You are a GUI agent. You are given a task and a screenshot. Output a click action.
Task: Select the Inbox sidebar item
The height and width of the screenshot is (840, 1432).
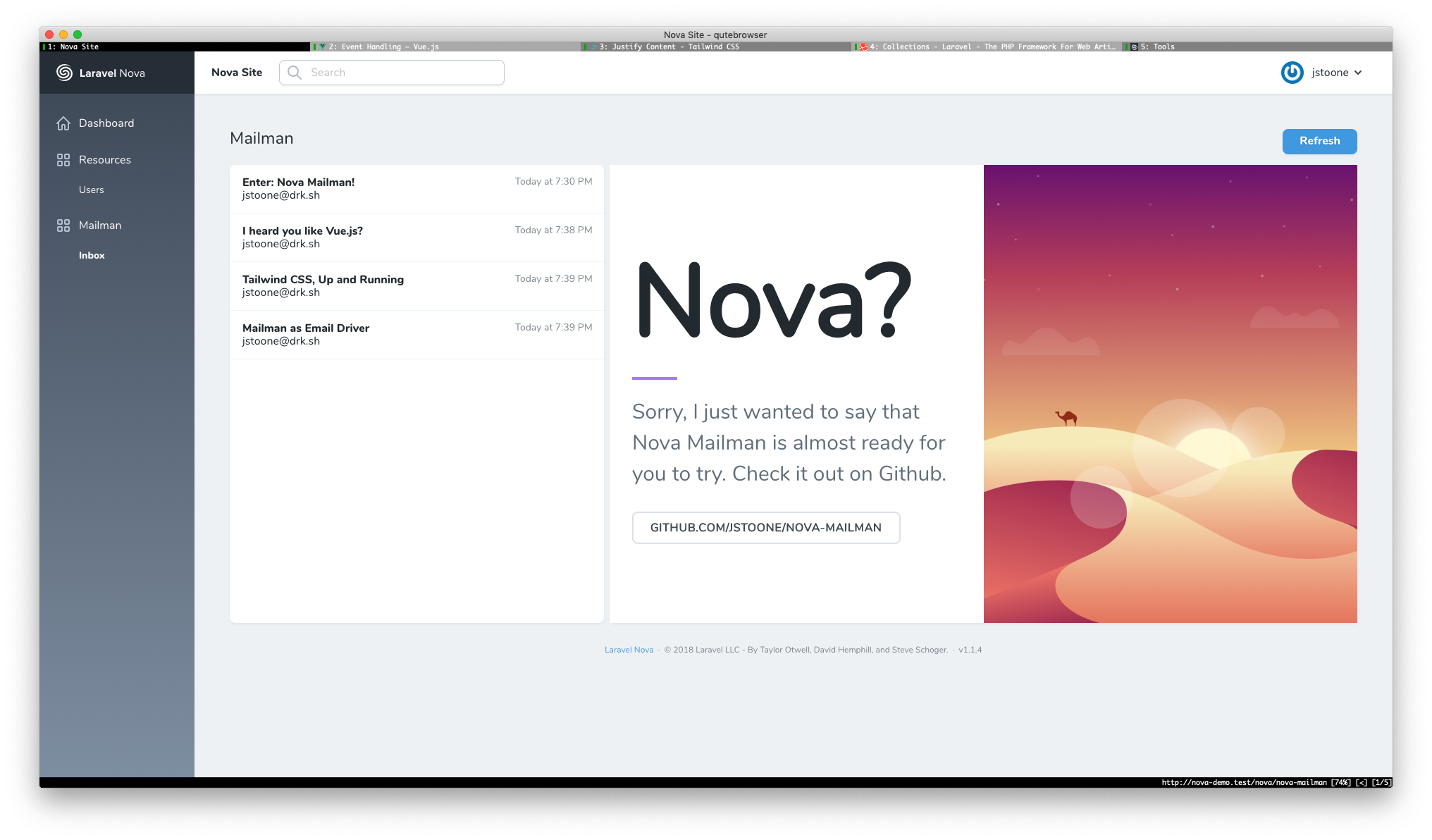click(92, 255)
